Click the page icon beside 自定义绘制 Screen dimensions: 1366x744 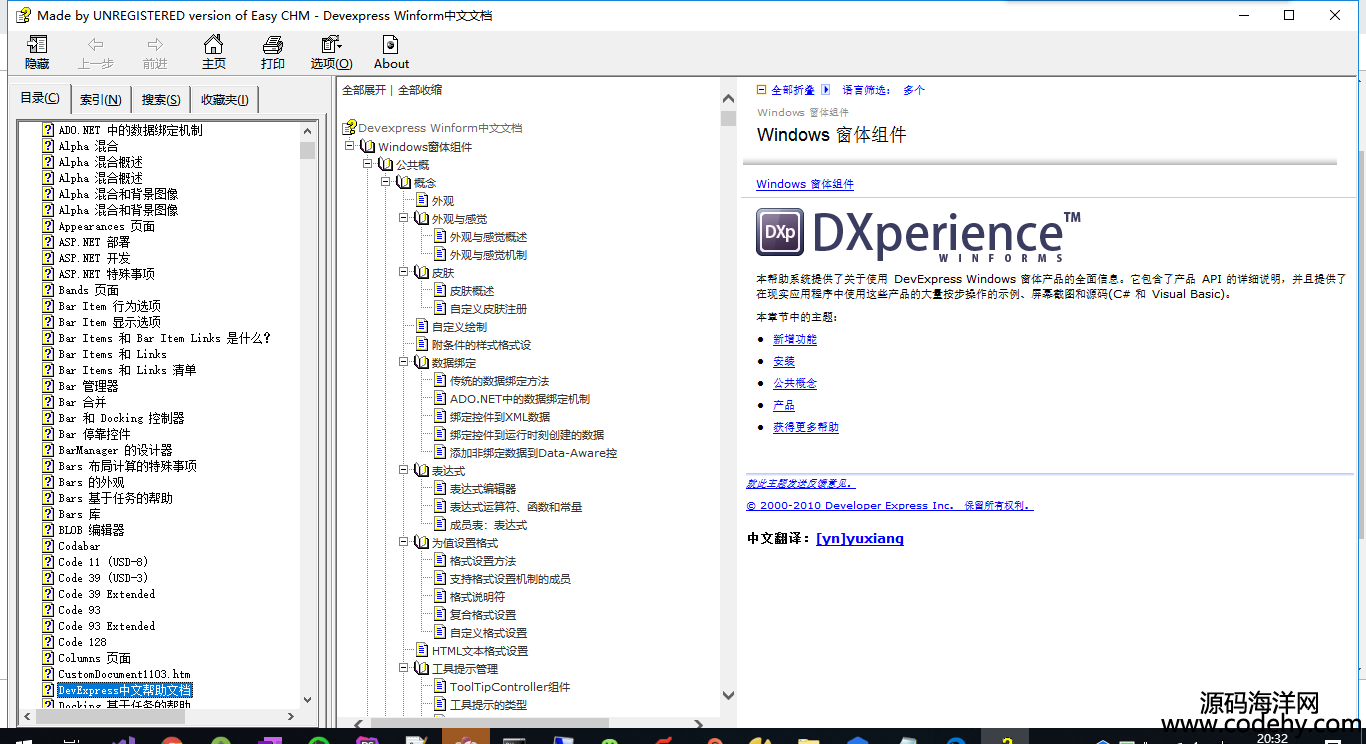(423, 327)
